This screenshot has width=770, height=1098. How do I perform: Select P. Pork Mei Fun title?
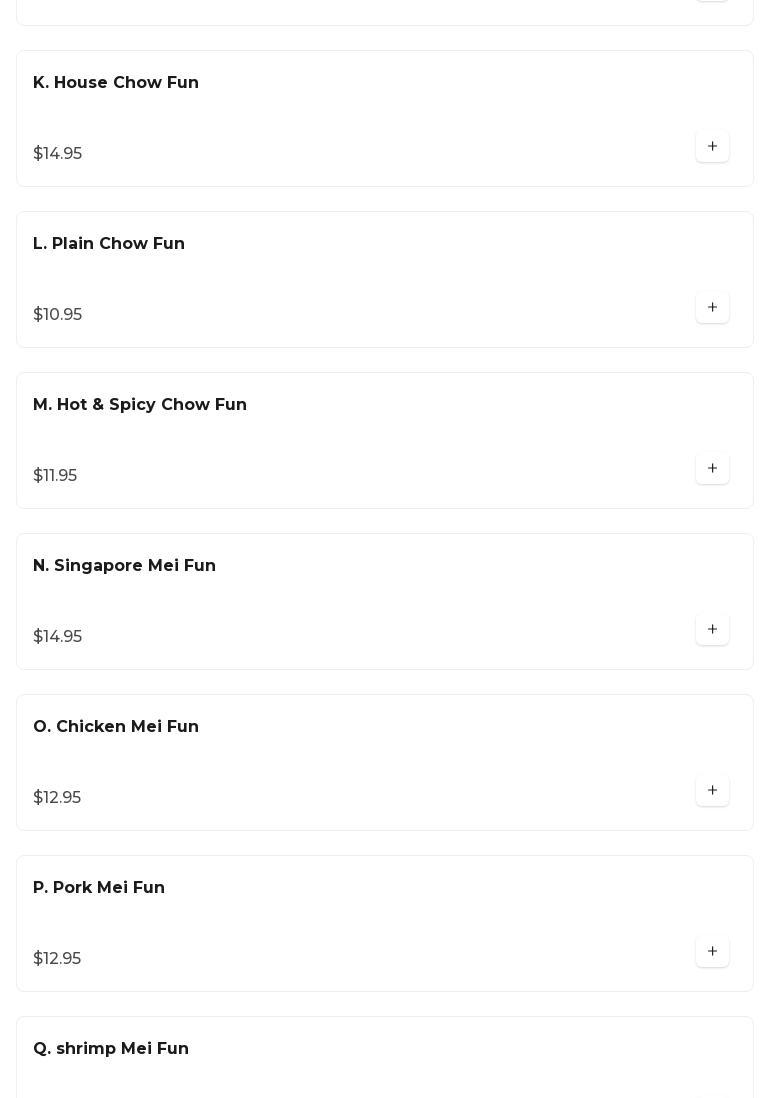tap(99, 888)
